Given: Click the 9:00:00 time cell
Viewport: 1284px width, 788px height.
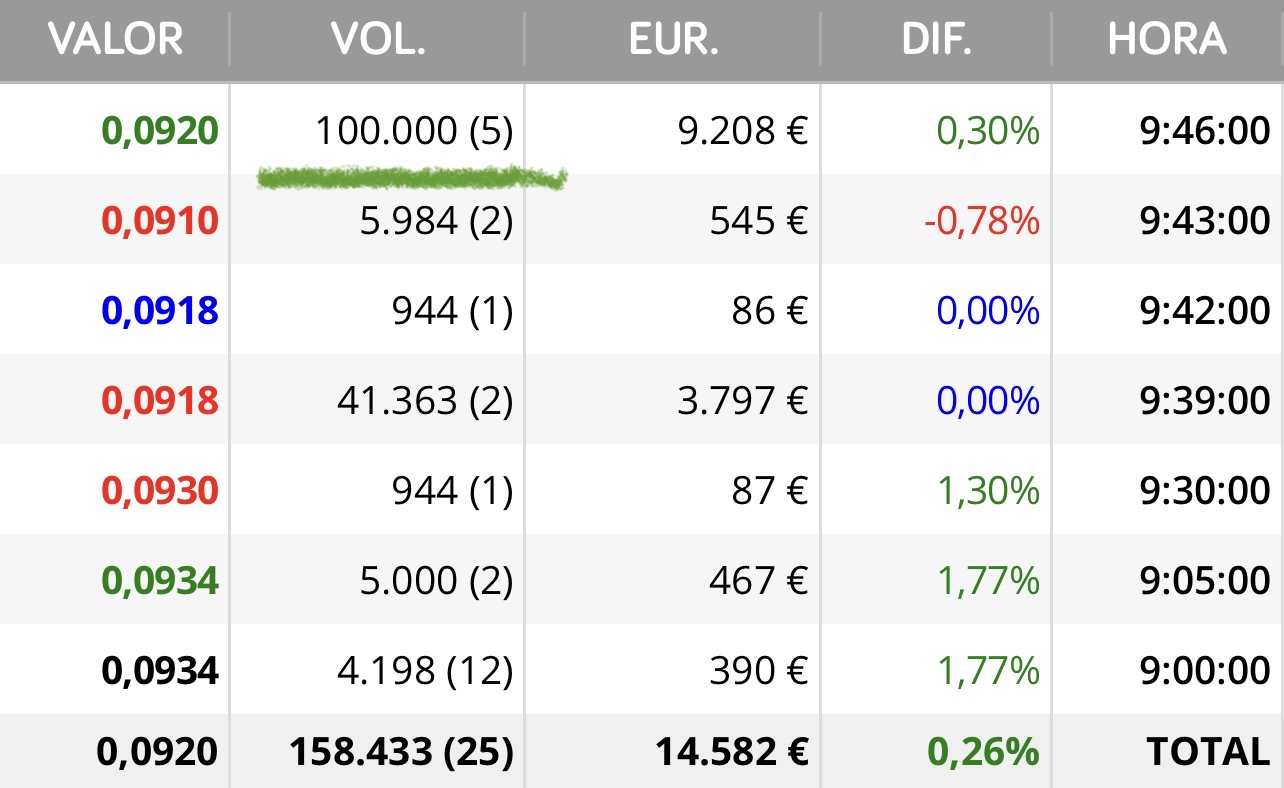Looking at the screenshot, I should pyautogui.click(x=1205, y=671).
